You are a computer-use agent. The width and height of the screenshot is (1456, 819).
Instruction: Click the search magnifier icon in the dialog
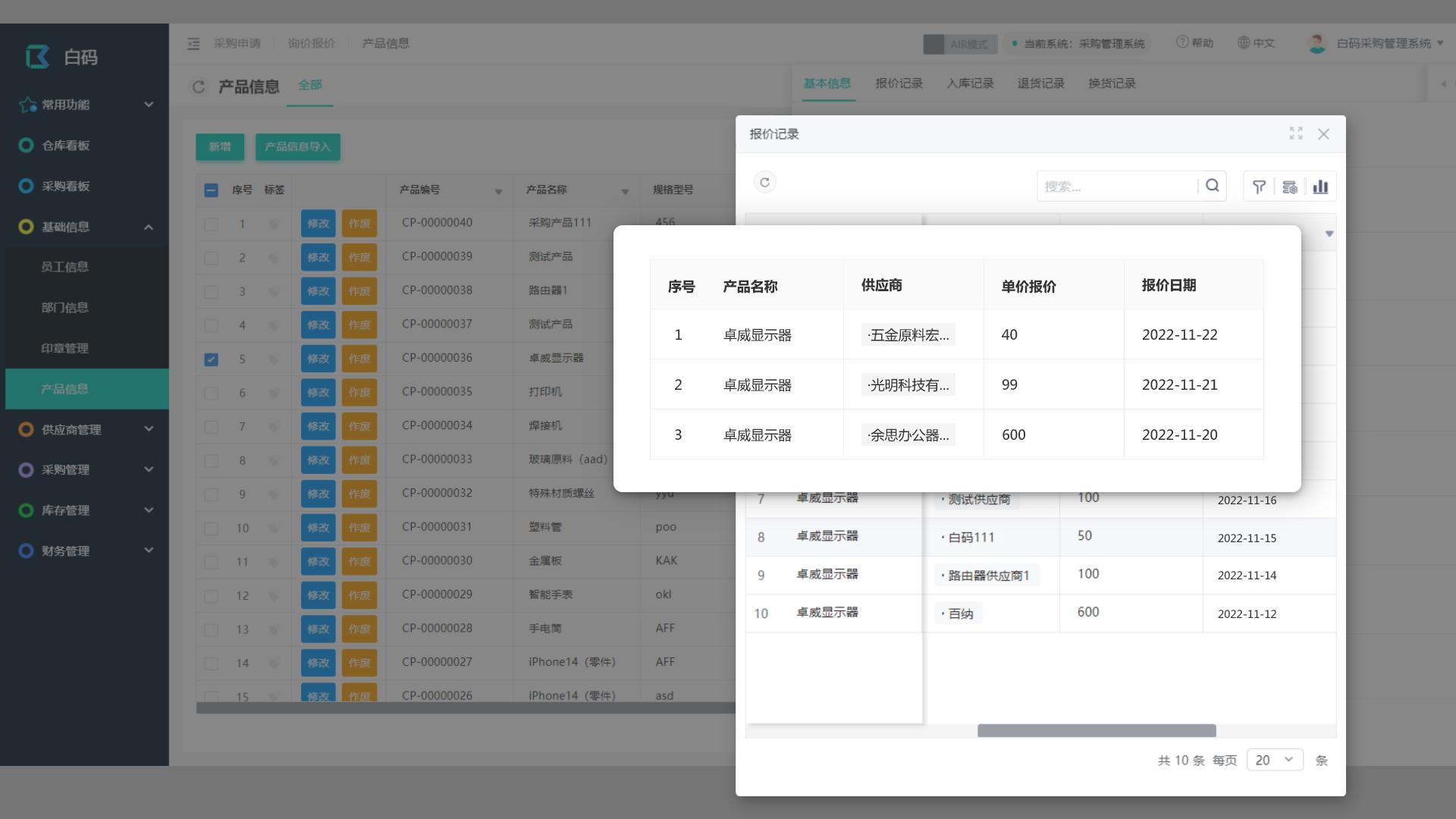click(x=1212, y=185)
